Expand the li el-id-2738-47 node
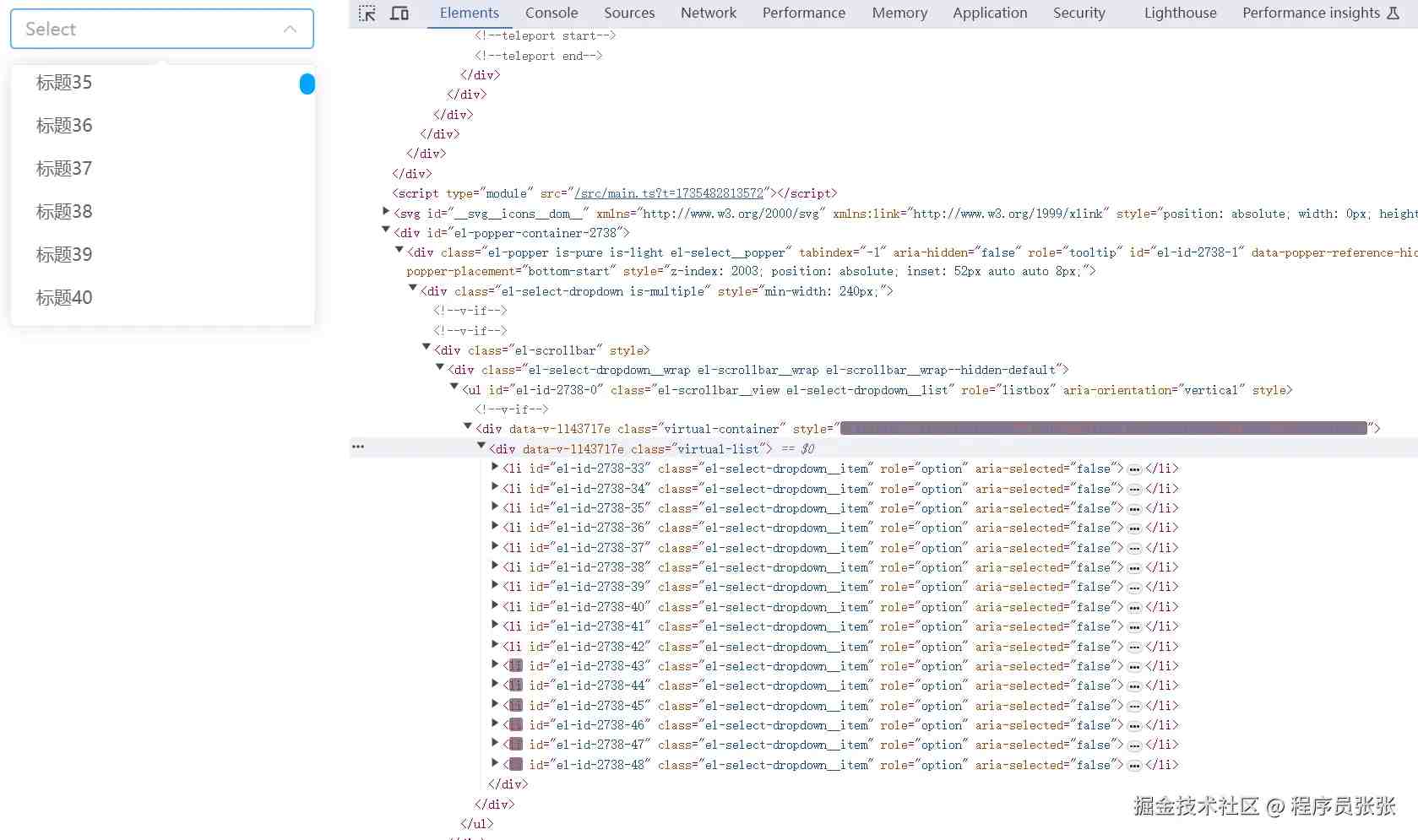This screenshot has height=840, width=1418. click(495, 743)
